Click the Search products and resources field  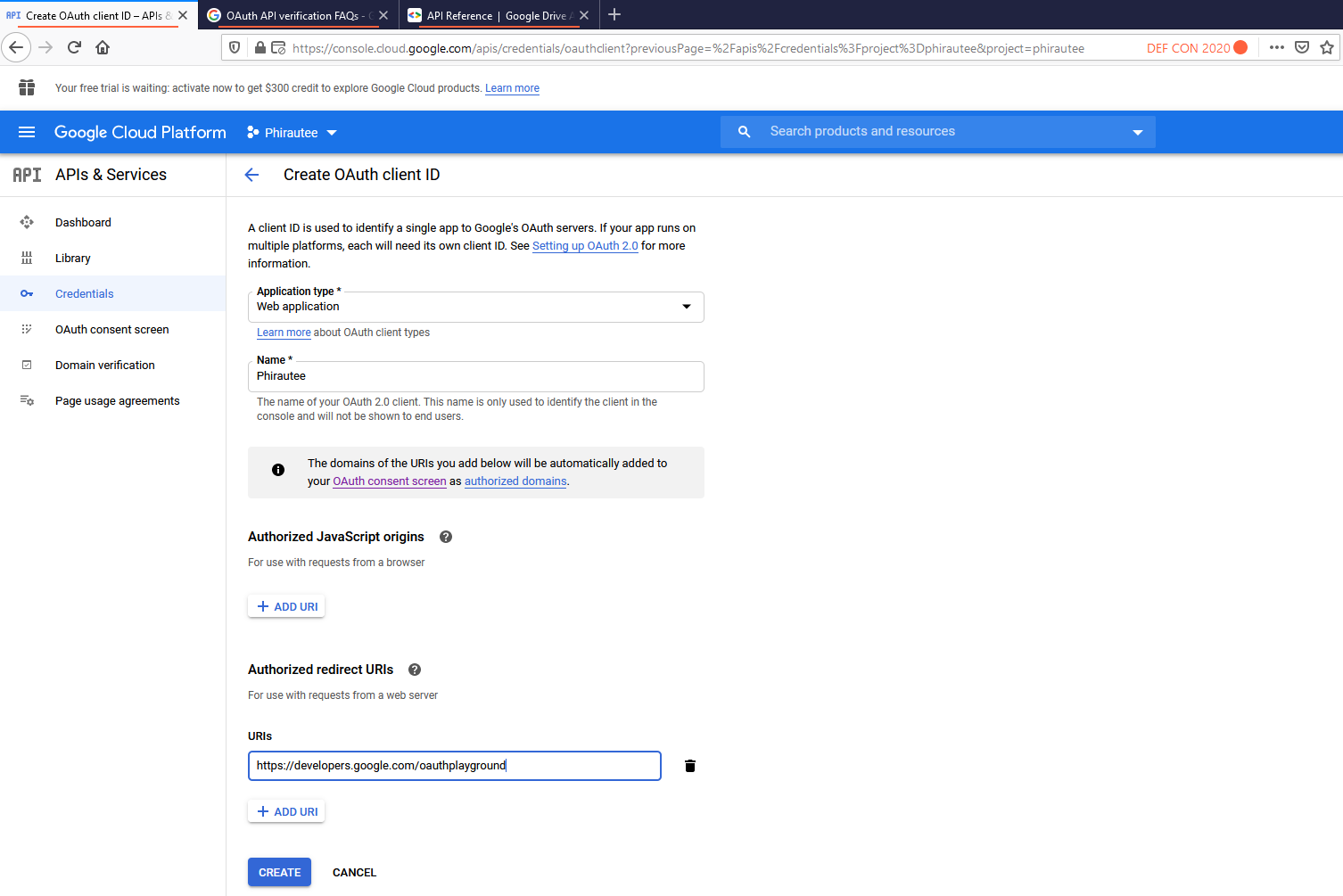(938, 132)
